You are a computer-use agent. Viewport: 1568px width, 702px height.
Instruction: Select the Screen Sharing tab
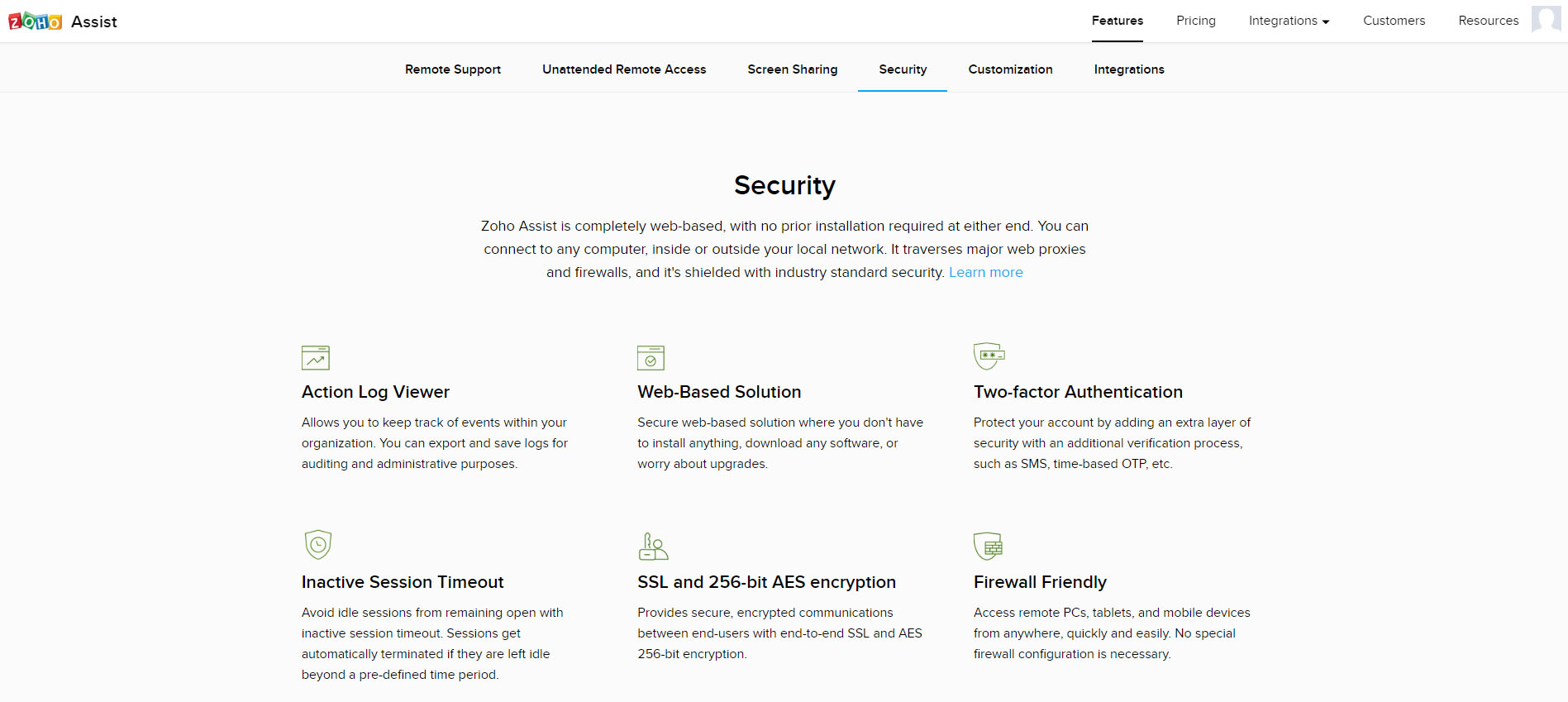(x=793, y=69)
